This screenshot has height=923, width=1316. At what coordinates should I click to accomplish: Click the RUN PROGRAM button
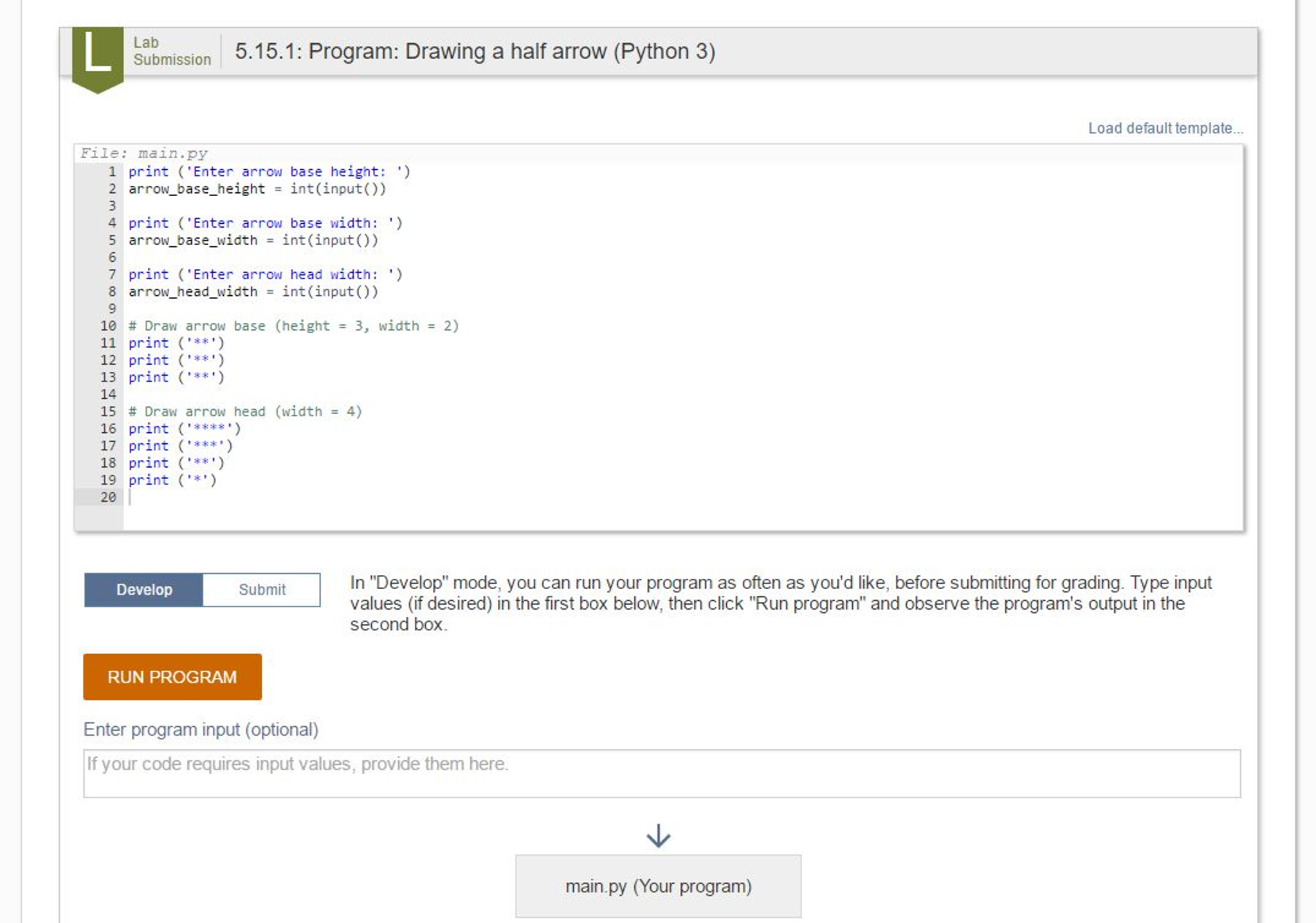pos(172,677)
